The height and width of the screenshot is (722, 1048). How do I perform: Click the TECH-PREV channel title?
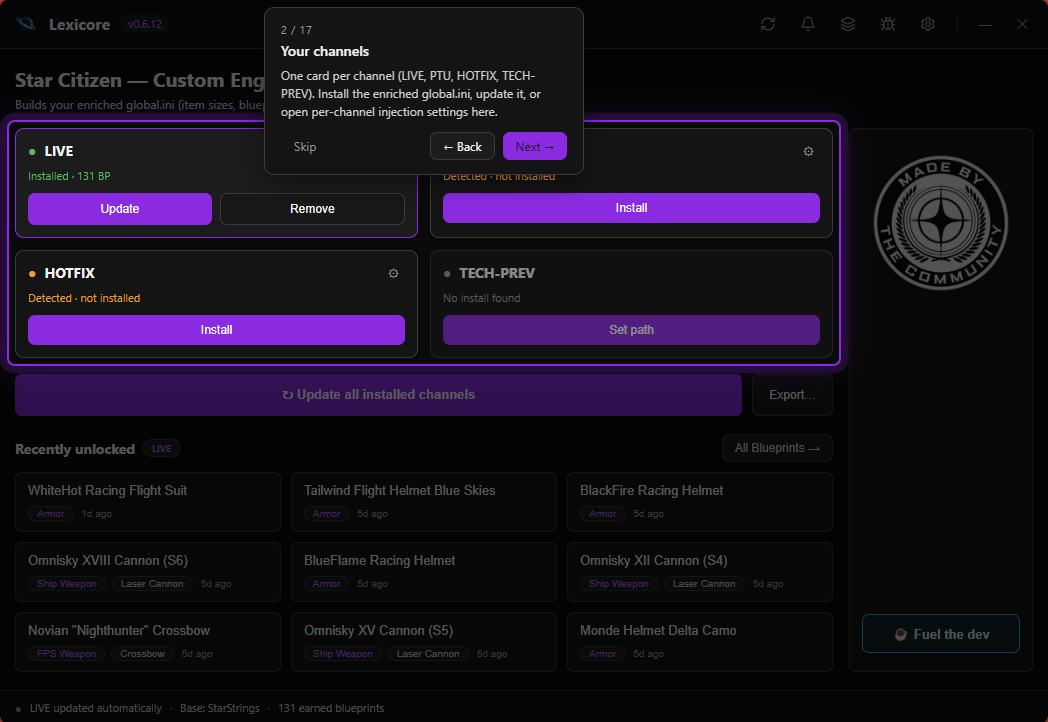click(x=497, y=273)
